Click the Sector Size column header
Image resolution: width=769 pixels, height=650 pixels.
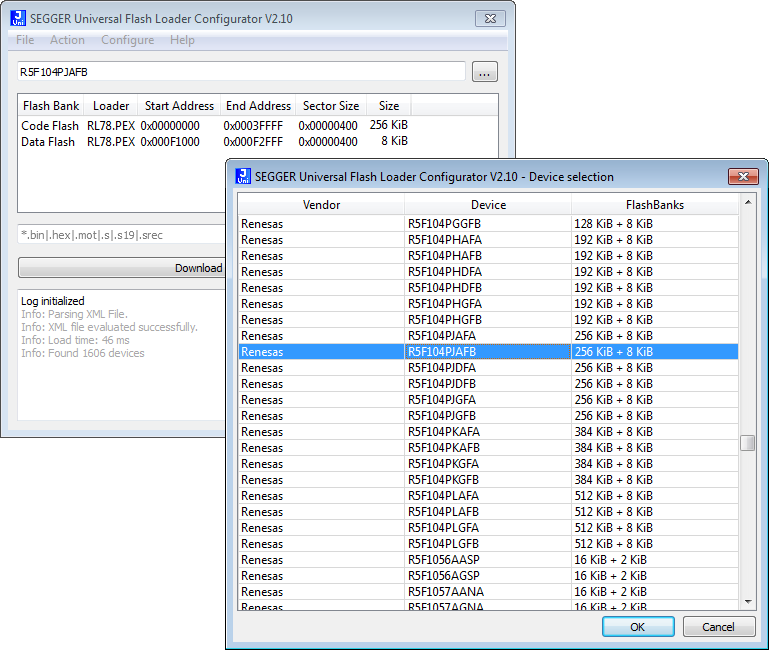click(331, 105)
